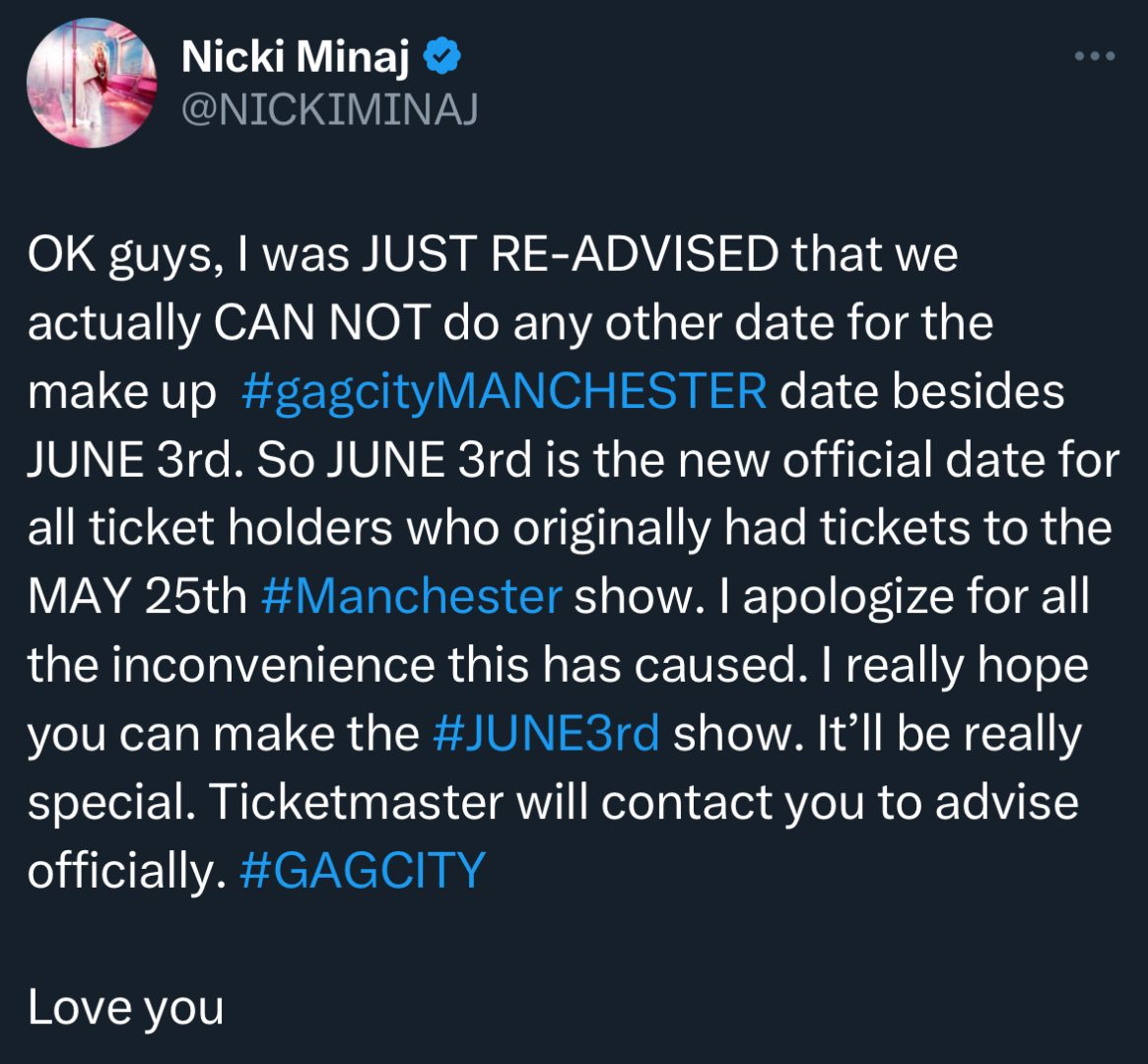Open the three-dot more options menu
Image resolution: width=1148 pixels, height=1064 pixels.
(x=1095, y=55)
